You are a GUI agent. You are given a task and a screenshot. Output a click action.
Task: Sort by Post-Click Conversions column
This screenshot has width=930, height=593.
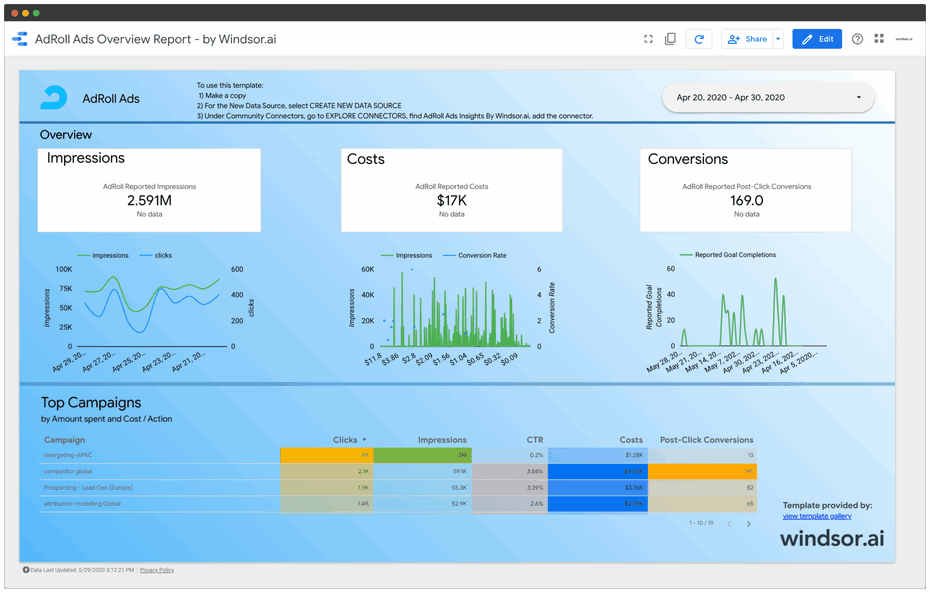[x=706, y=440]
